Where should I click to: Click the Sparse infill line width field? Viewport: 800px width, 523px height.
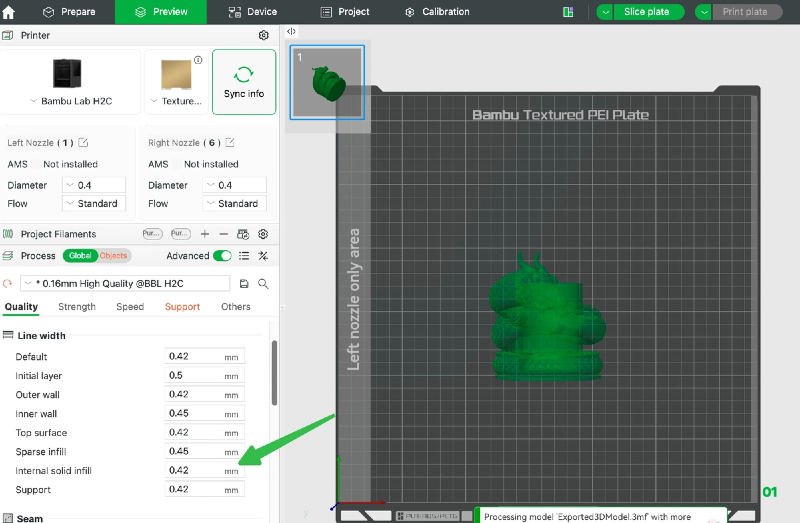pyautogui.click(x=205, y=451)
